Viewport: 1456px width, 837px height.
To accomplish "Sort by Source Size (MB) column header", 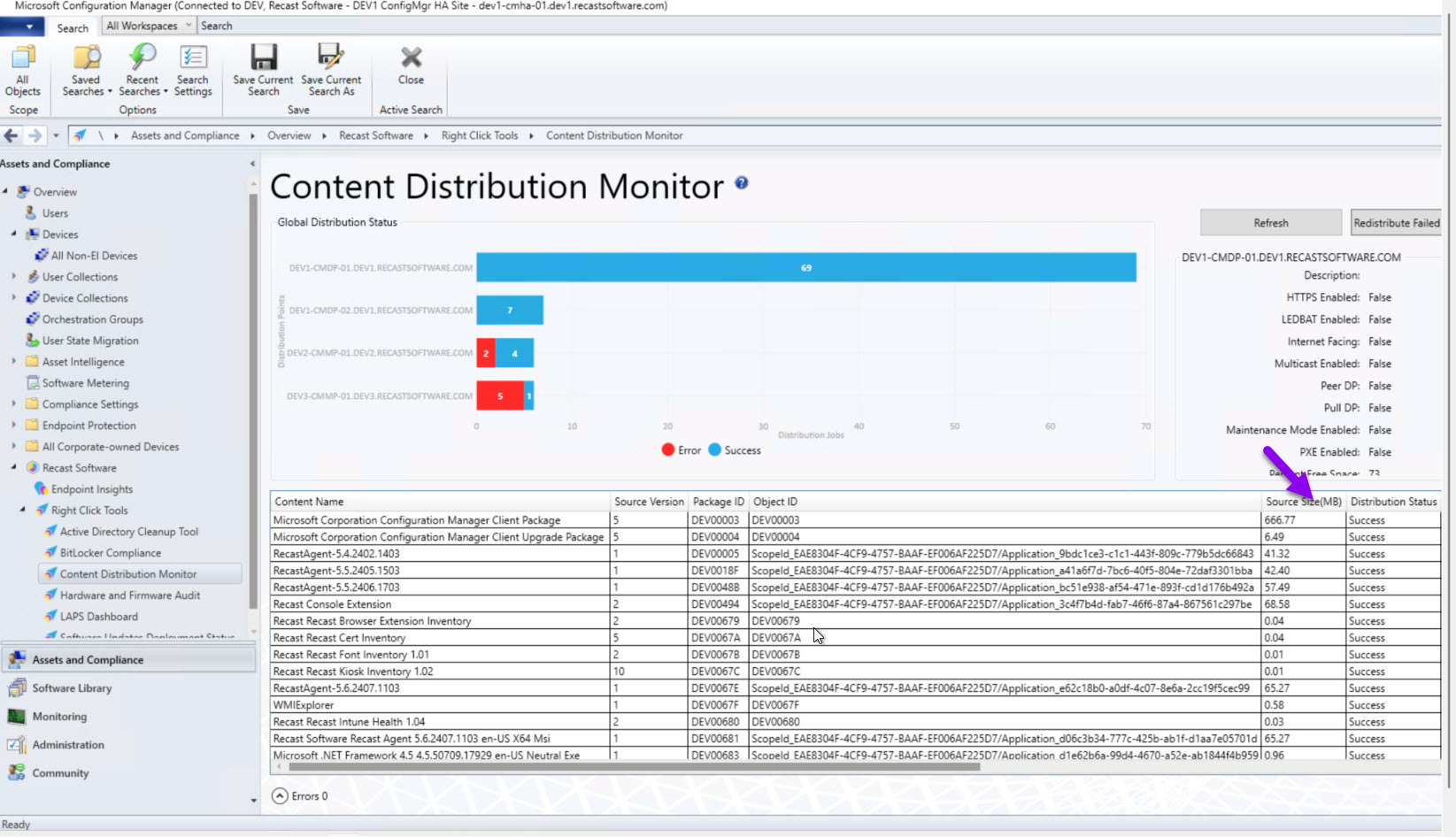I will click(x=1302, y=502).
